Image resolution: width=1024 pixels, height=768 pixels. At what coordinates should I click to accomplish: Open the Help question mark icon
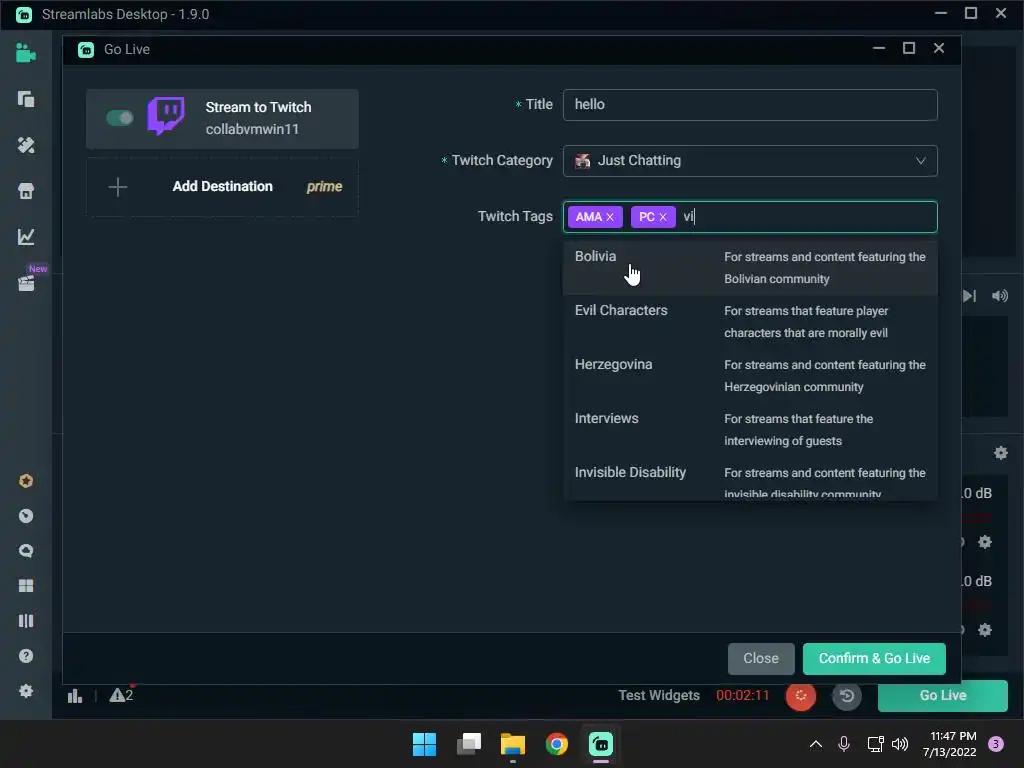[x=25, y=656]
